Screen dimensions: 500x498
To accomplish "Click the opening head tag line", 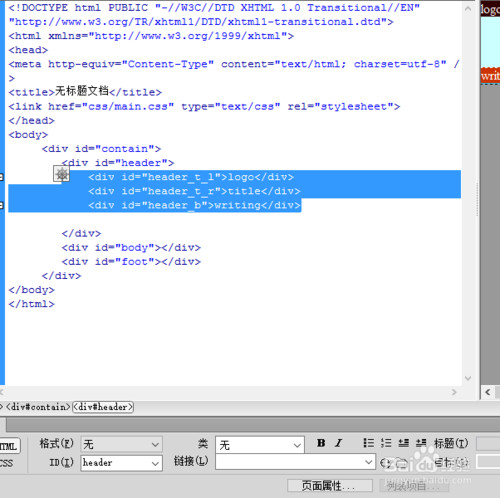I will tap(28, 50).
